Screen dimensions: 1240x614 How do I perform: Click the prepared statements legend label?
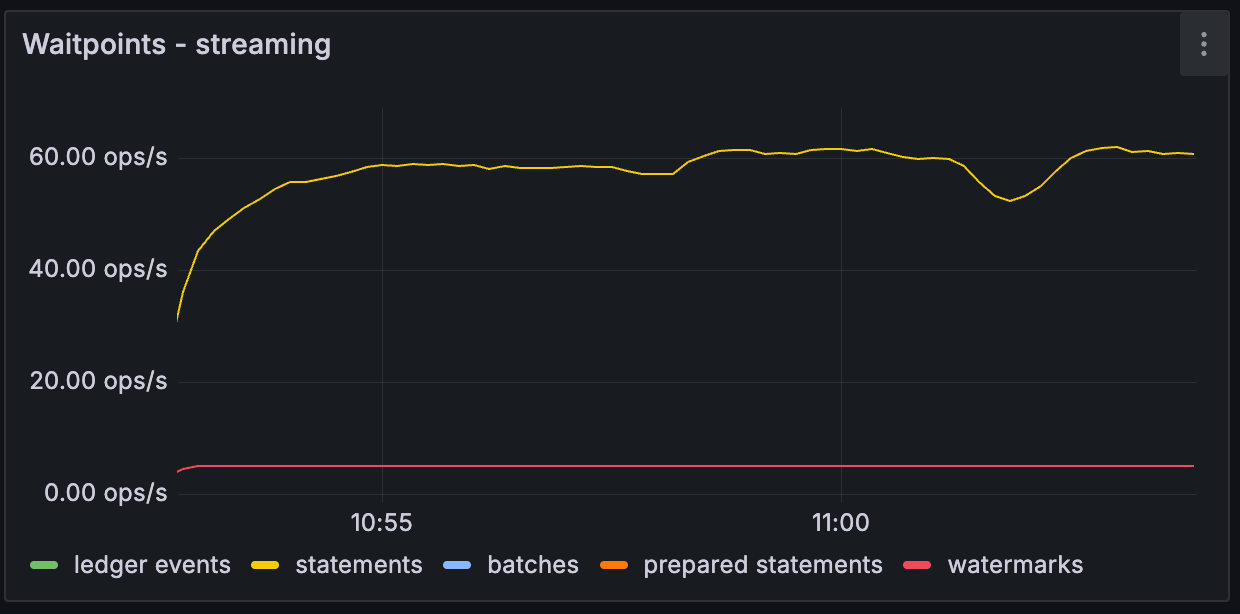(x=763, y=565)
